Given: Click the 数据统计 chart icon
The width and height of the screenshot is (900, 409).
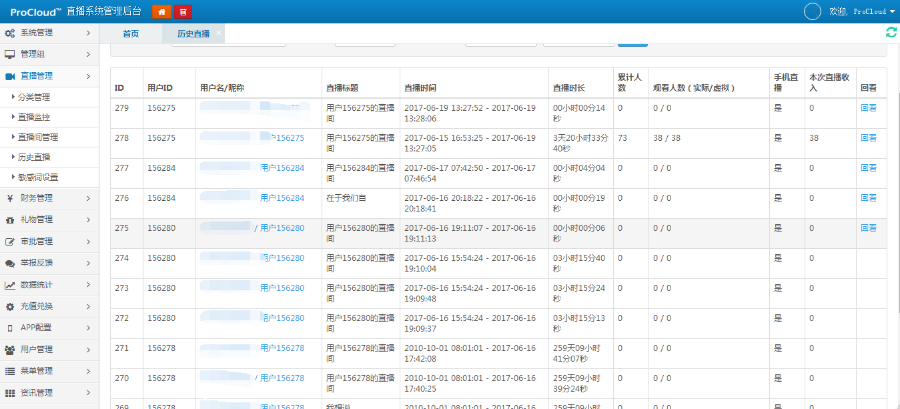Looking at the screenshot, I should click(x=10, y=284).
